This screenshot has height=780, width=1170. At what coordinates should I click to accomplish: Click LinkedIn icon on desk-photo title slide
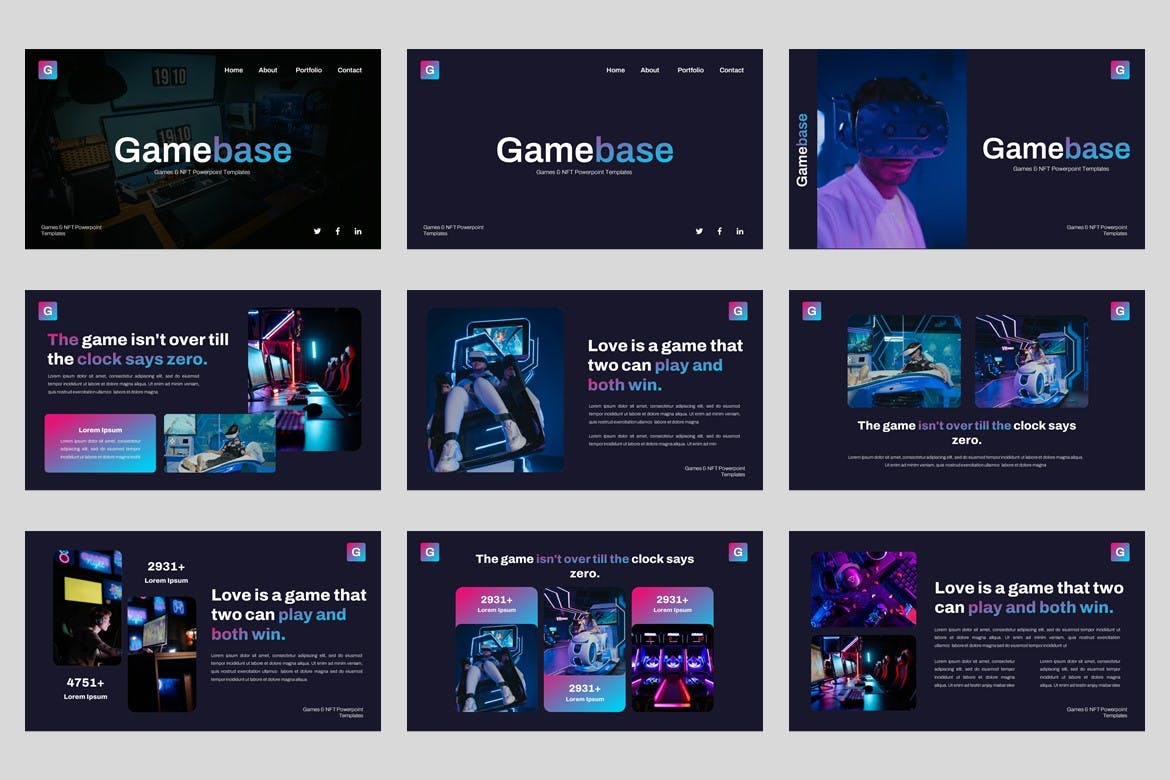[x=358, y=231]
